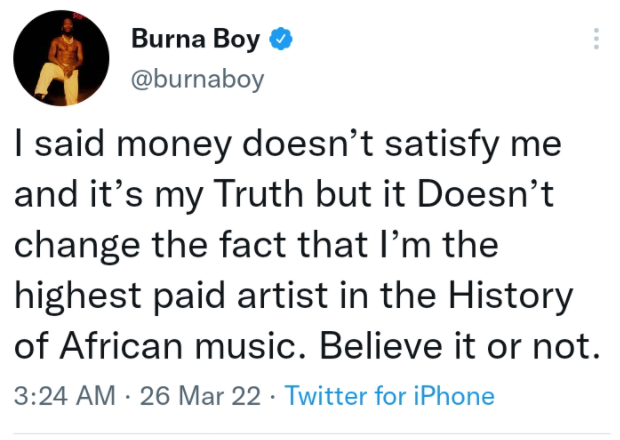The height and width of the screenshot is (440, 620).
Task: Click the Twitter for iPhone source link
Action: [389, 396]
